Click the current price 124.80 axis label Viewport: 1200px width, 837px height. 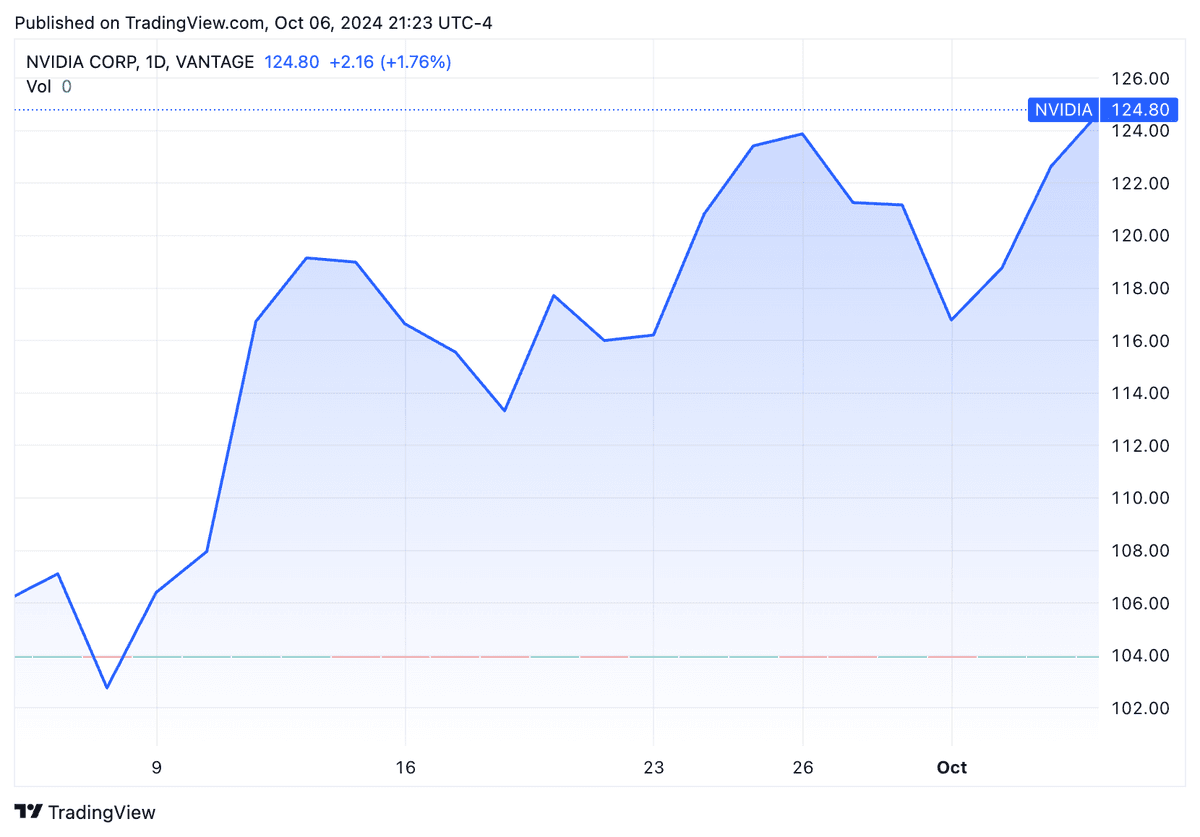click(1141, 110)
